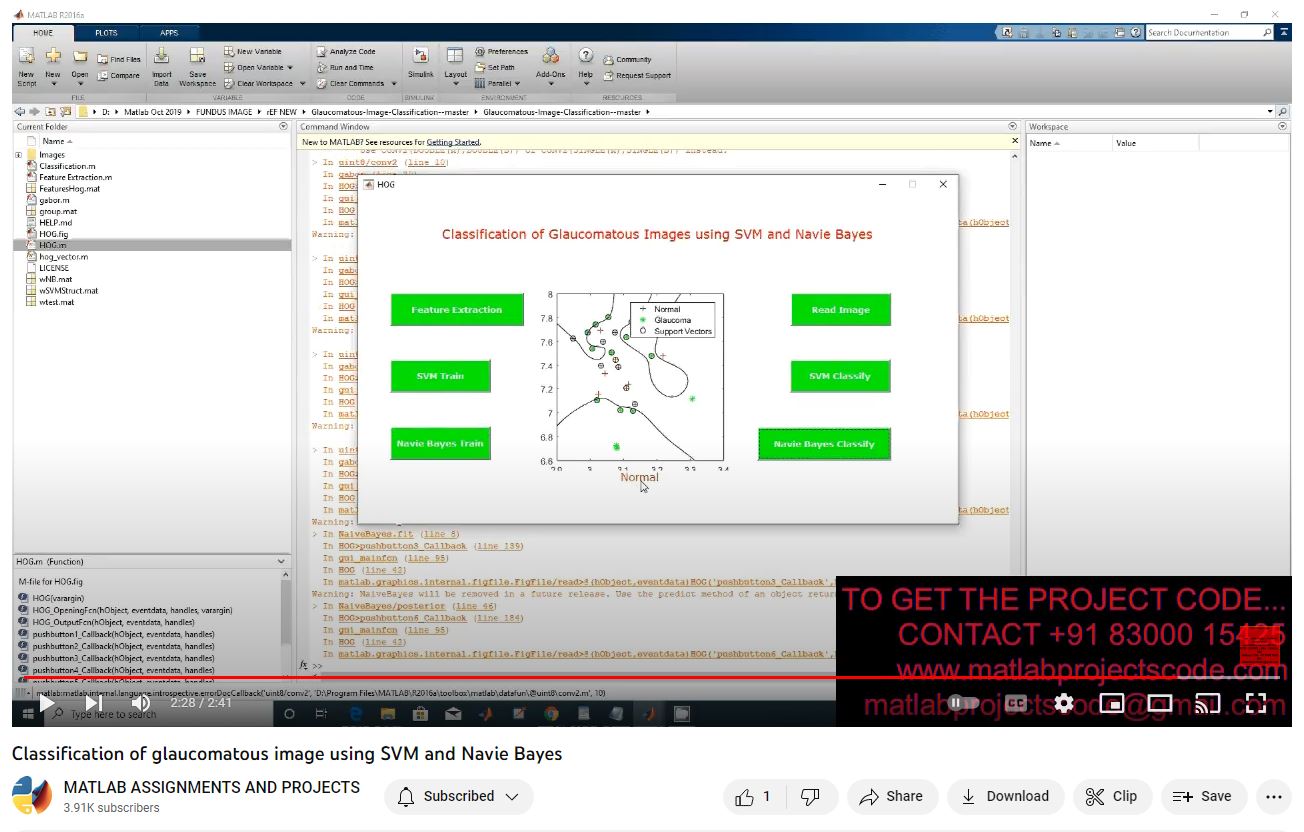Play the YouTube video
This screenshot has width=1304, height=832.
[47, 703]
